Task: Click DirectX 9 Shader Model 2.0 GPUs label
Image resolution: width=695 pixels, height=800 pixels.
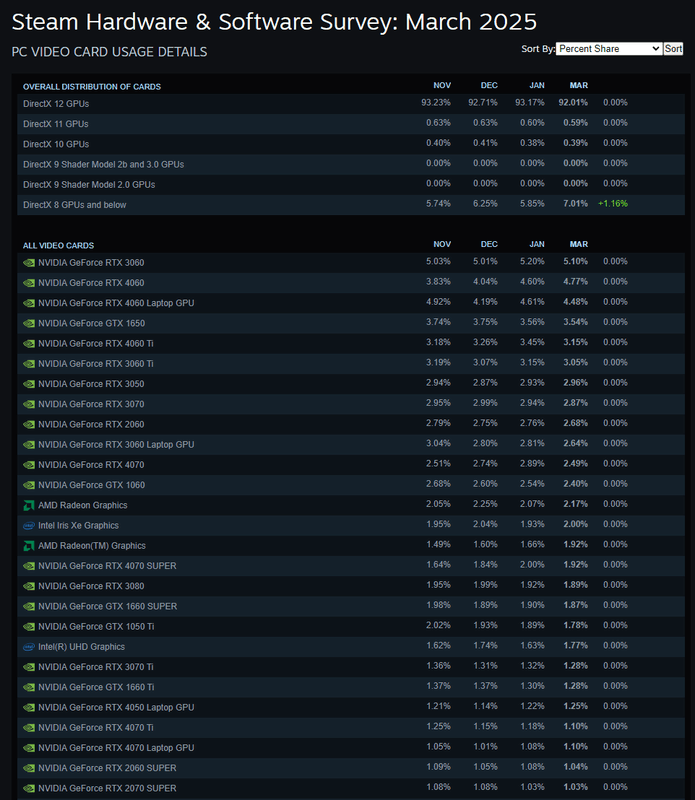Action: click(89, 185)
